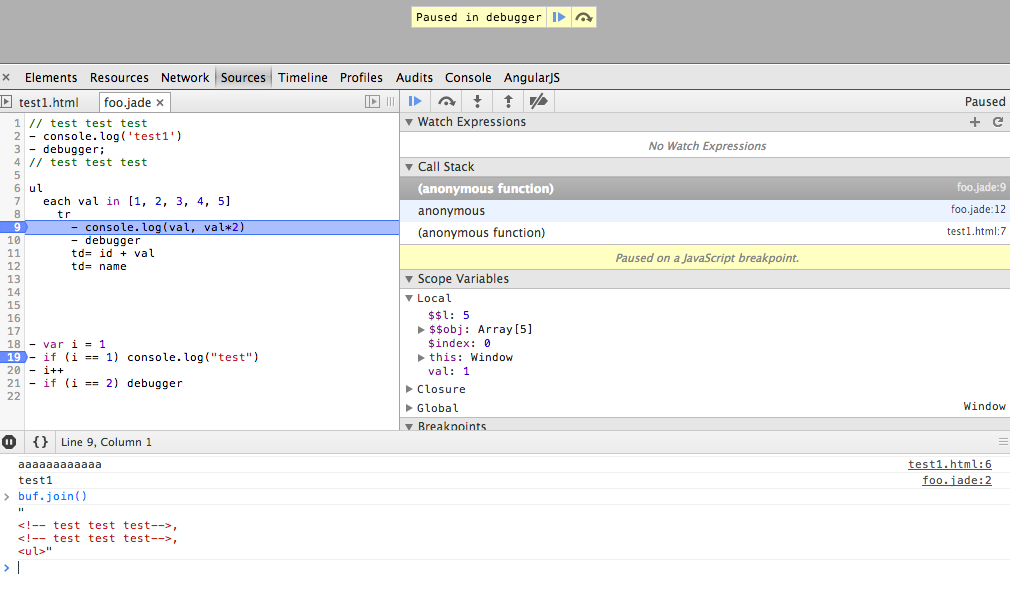This screenshot has width=1010, height=600.
Task: Open the Elements tab
Action: (x=51, y=77)
